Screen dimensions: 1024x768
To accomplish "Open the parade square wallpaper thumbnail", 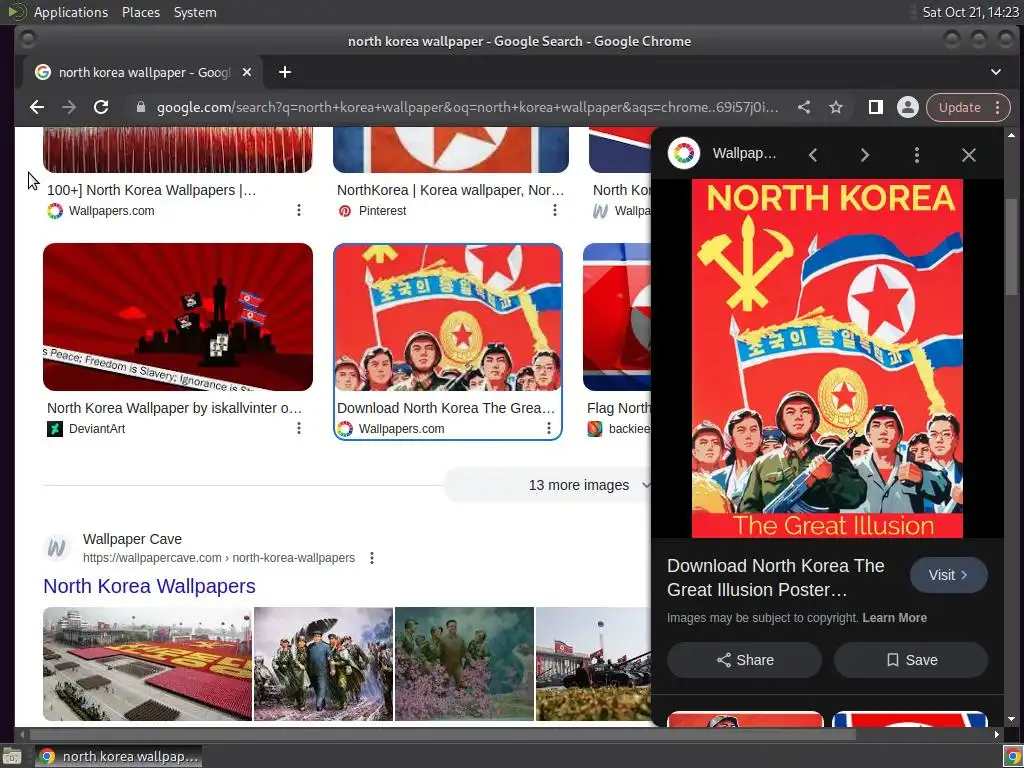I will [x=147, y=664].
